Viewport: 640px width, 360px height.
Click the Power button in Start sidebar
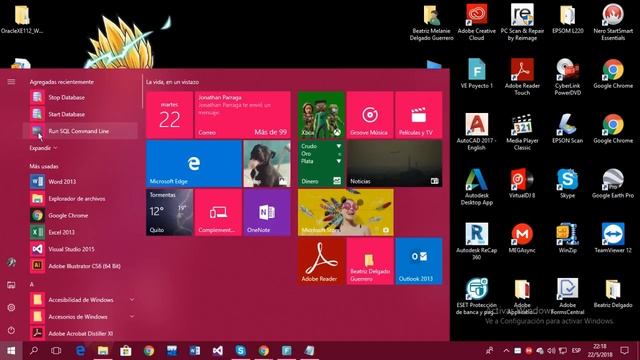[11, 331]
